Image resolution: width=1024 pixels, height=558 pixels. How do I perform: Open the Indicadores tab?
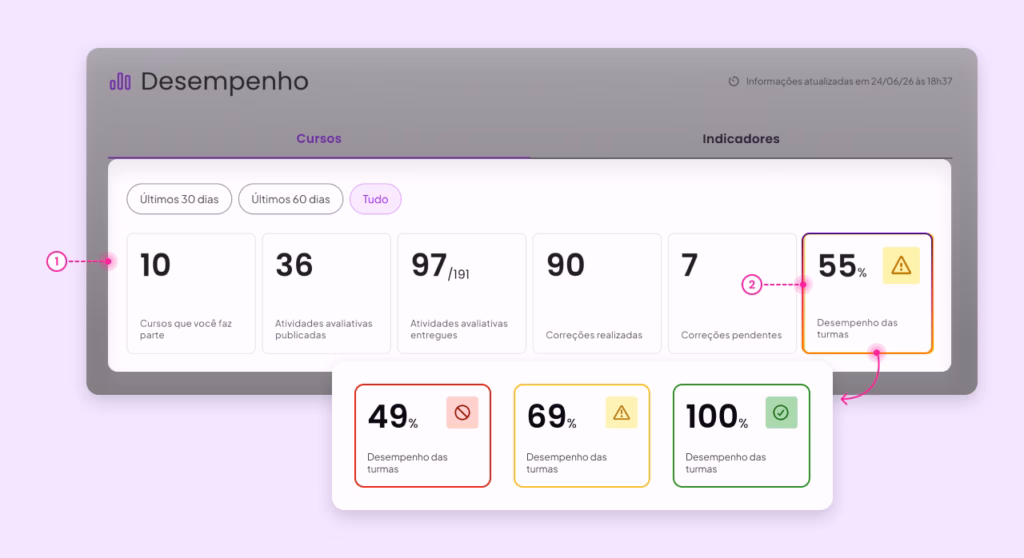pyautogui.click(x=741, y=139)
